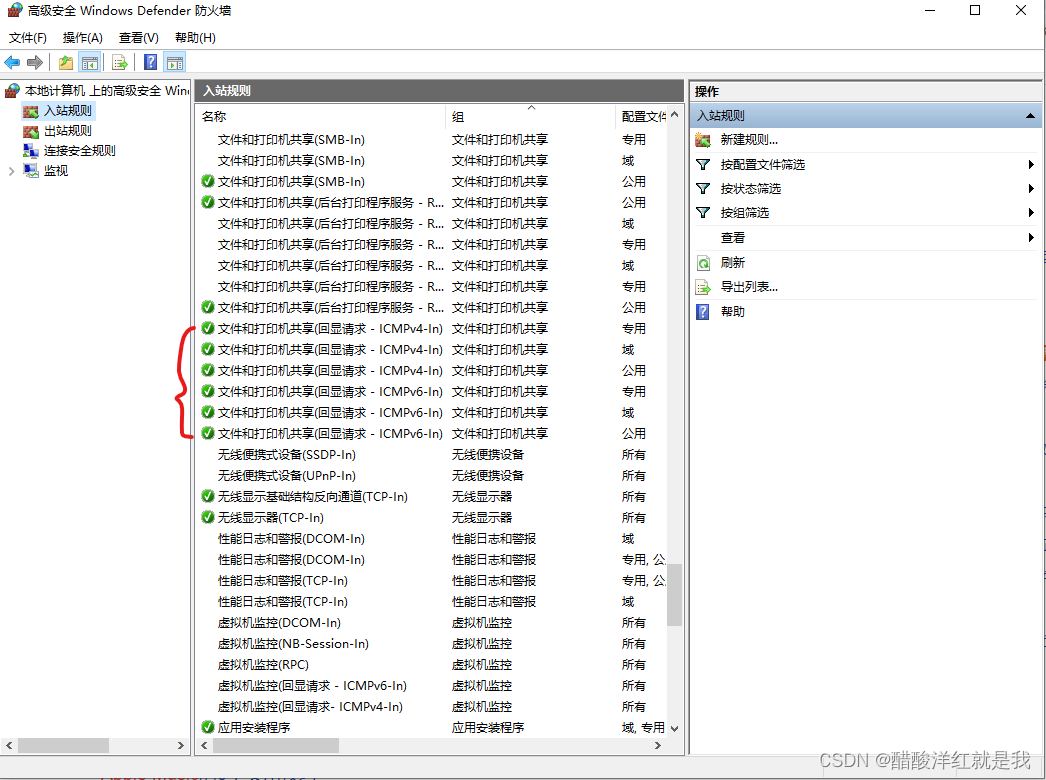
Task: Collapse the 入站规则 actions section header
Action: (1030, 116)
